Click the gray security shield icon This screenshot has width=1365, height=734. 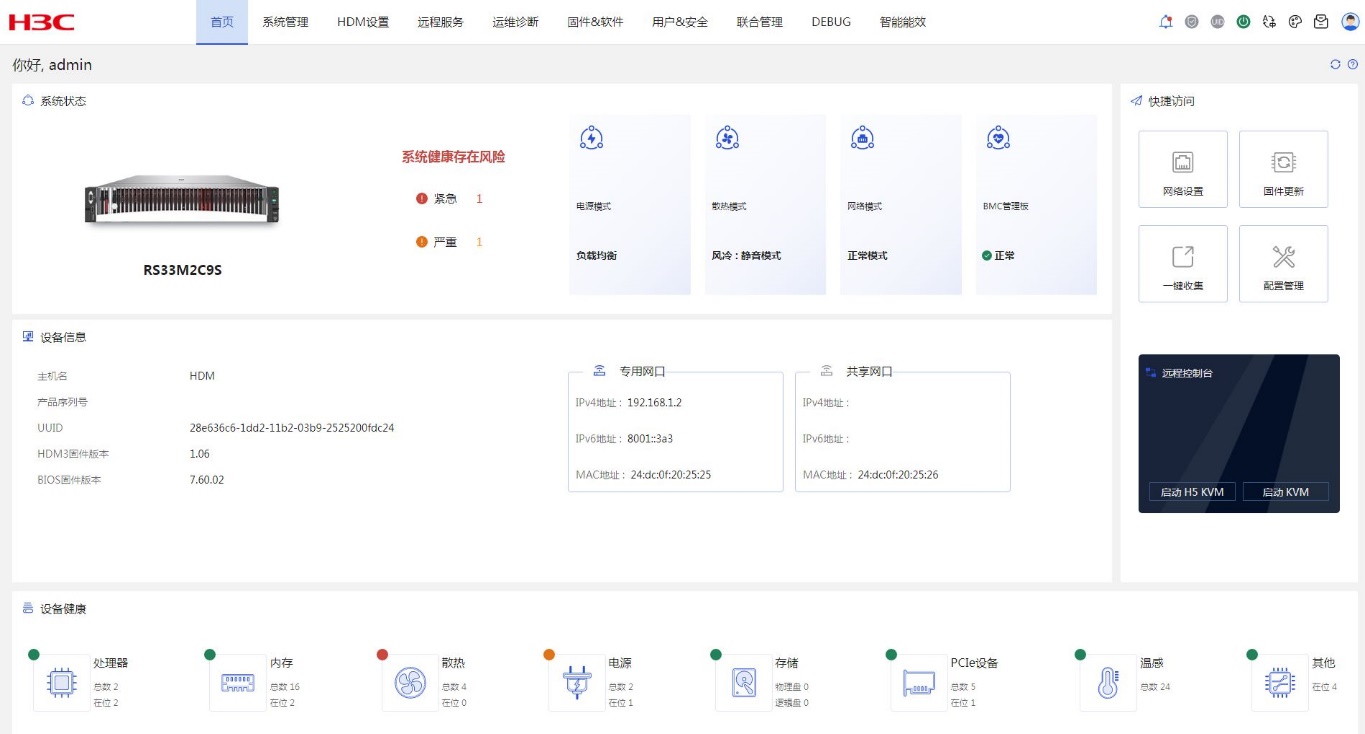(1191, 21)
